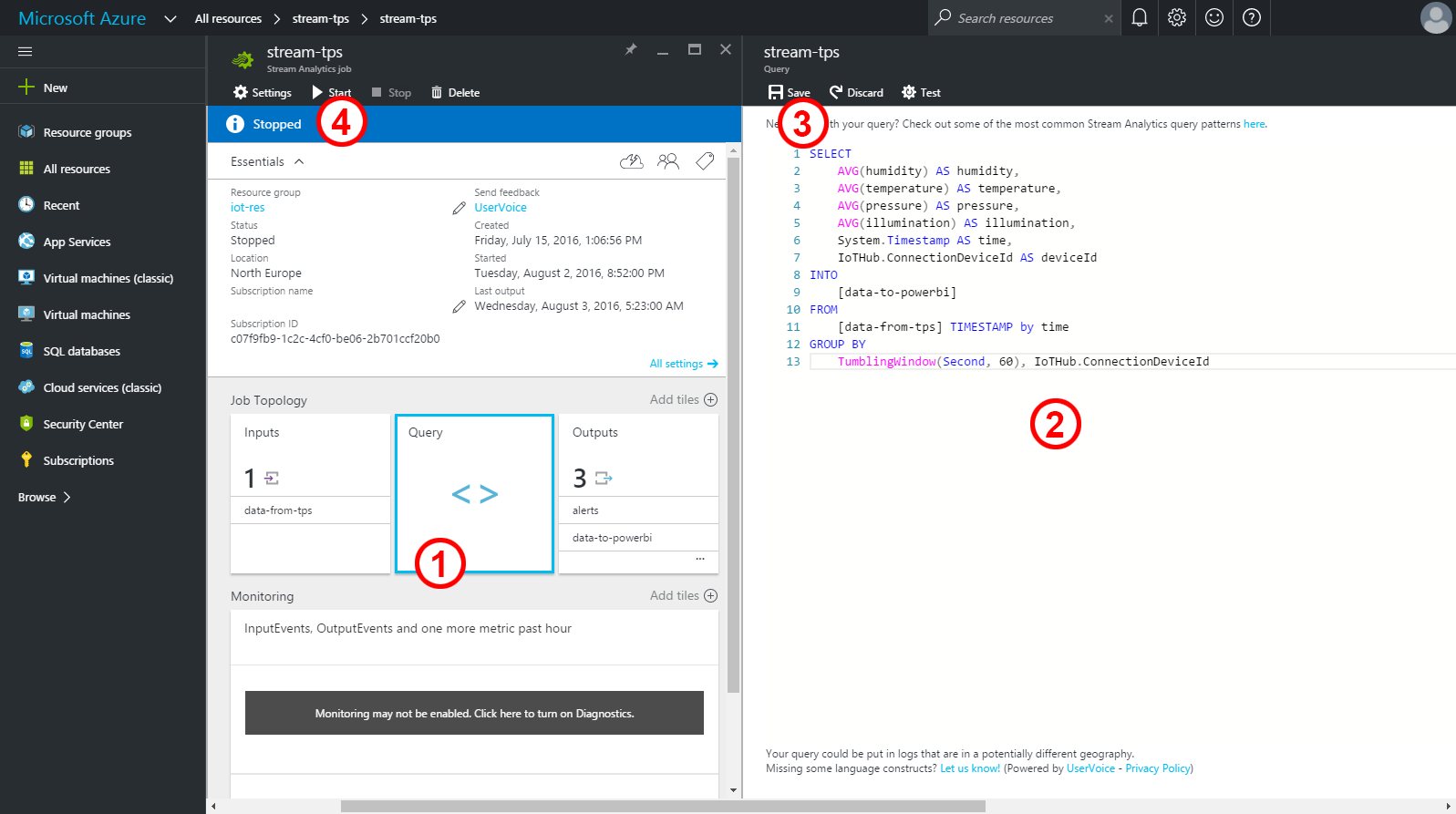This screenshot has width=1456, height=814.
Task: Expand the Browse menu
Action: pyautogui.click(x=44, y=497)
